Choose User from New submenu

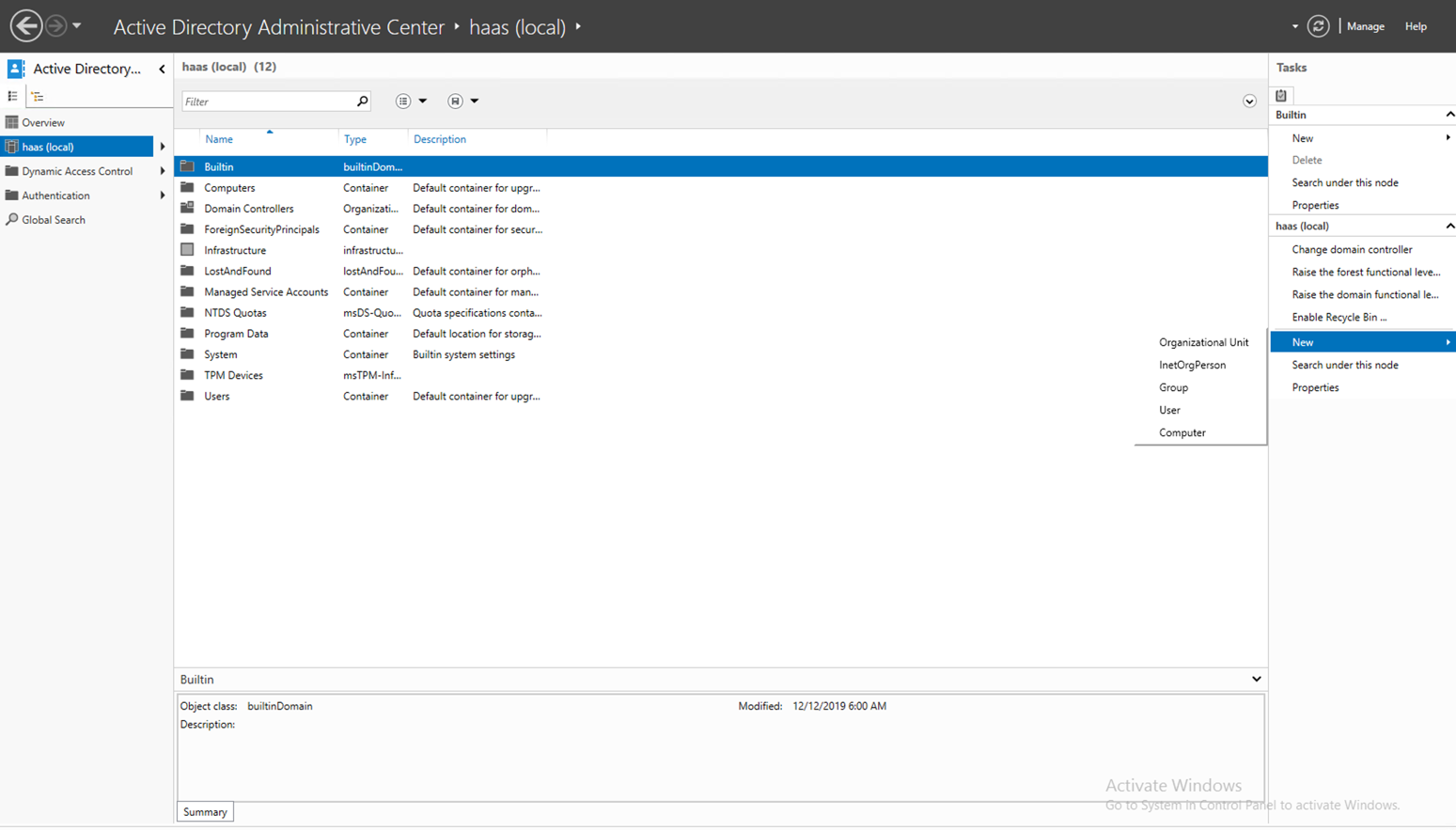pyautogui.click(x=1169, y=410)
